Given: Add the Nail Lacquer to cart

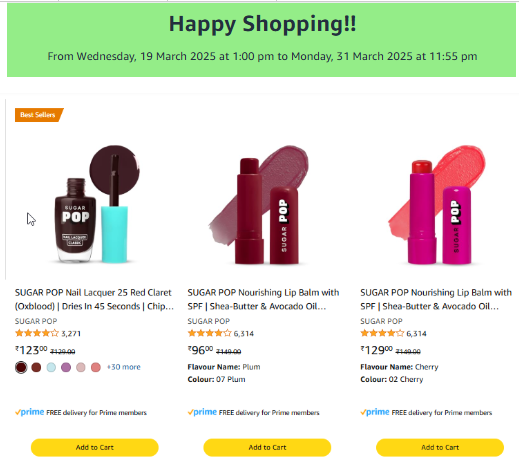Looking at the screenshot, I should click(95, 447).
